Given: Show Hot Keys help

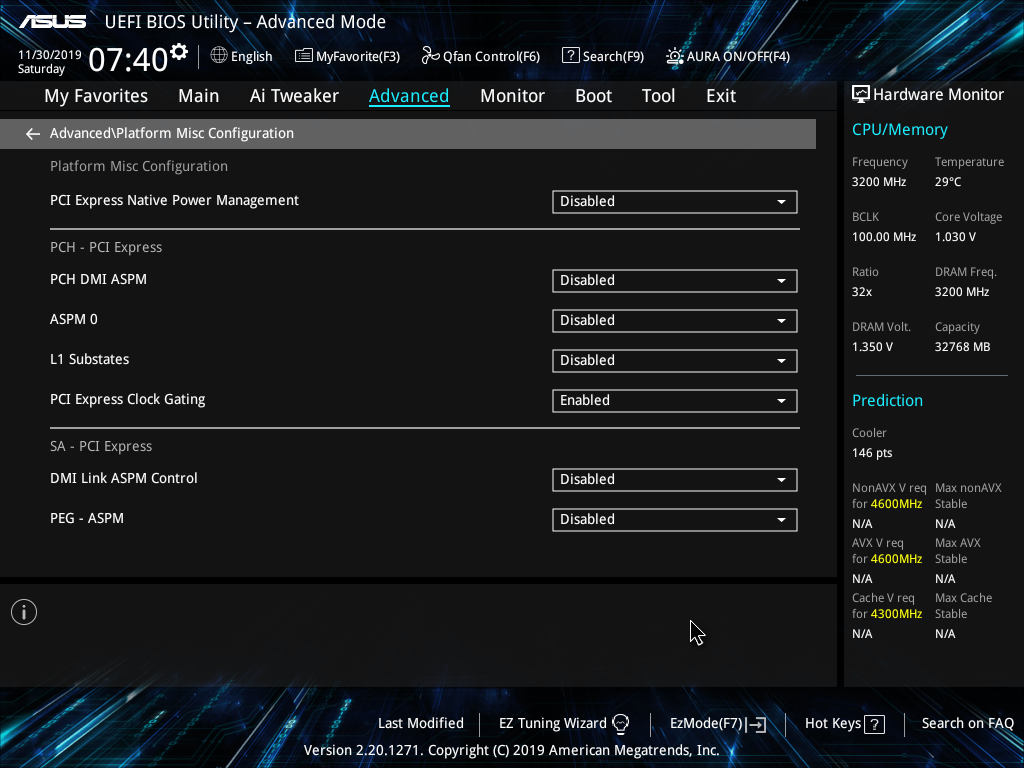Looking at the screenshot, I should coord(844,724).
